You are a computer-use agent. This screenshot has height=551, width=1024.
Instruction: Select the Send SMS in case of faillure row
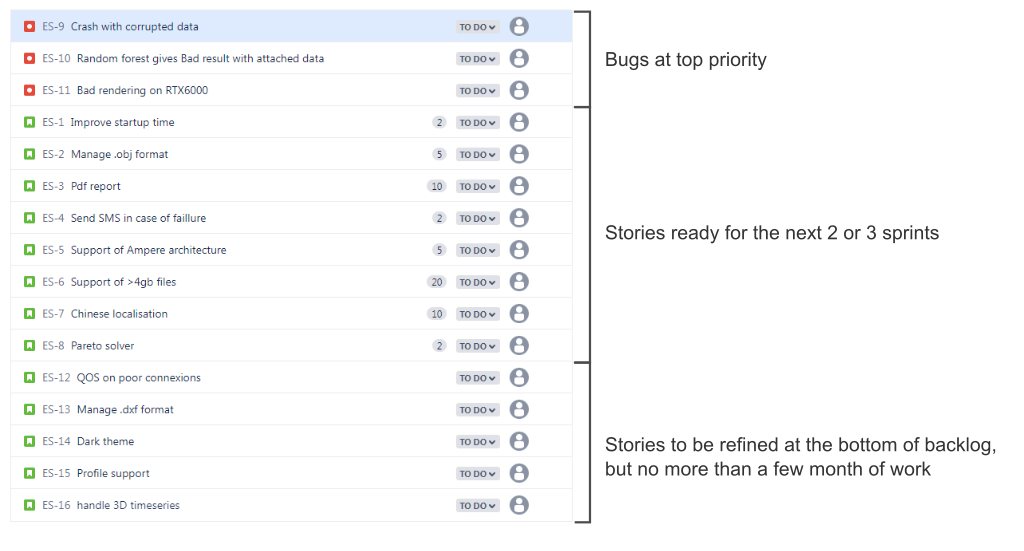coord(291,219)
